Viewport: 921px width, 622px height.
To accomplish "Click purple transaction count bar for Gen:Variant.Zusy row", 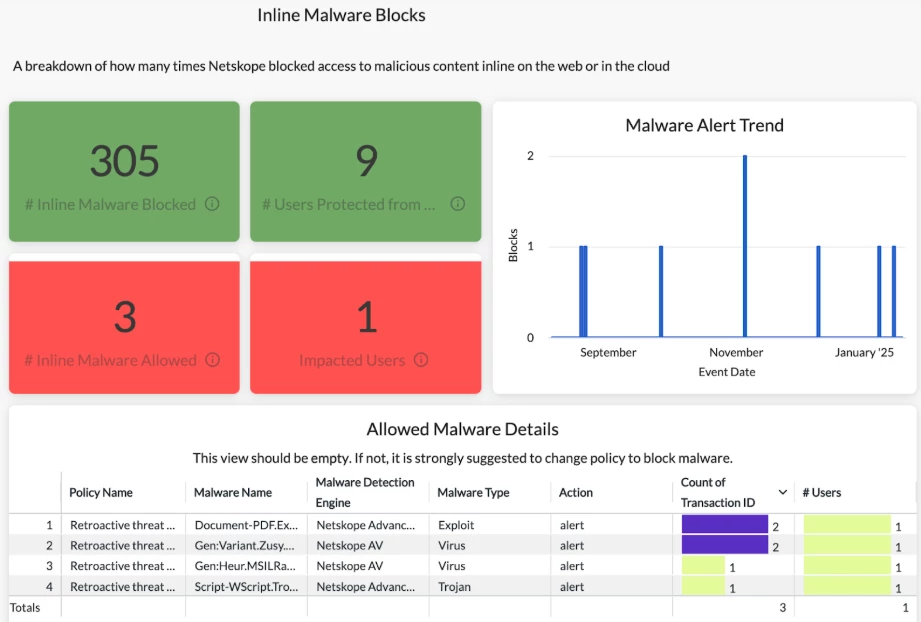I will pos(725,544).
